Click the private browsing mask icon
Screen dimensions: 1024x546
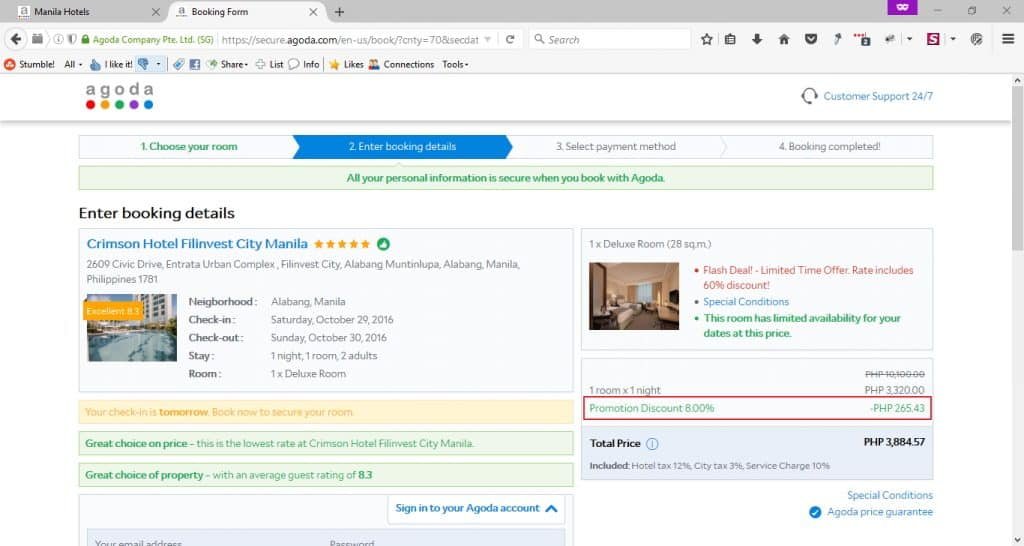903,7
